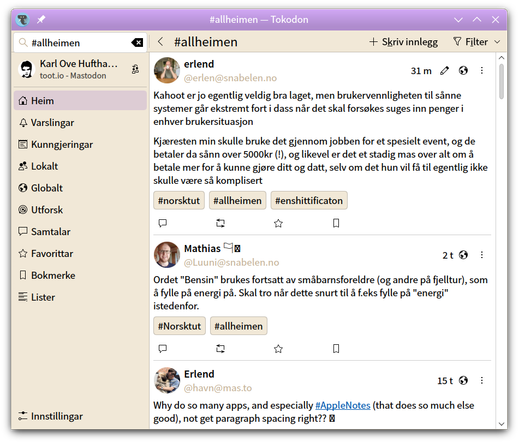Click globe visibility icon on erlend's post
The width and height of the screenshot is (519, 443).
click(463, 70)
